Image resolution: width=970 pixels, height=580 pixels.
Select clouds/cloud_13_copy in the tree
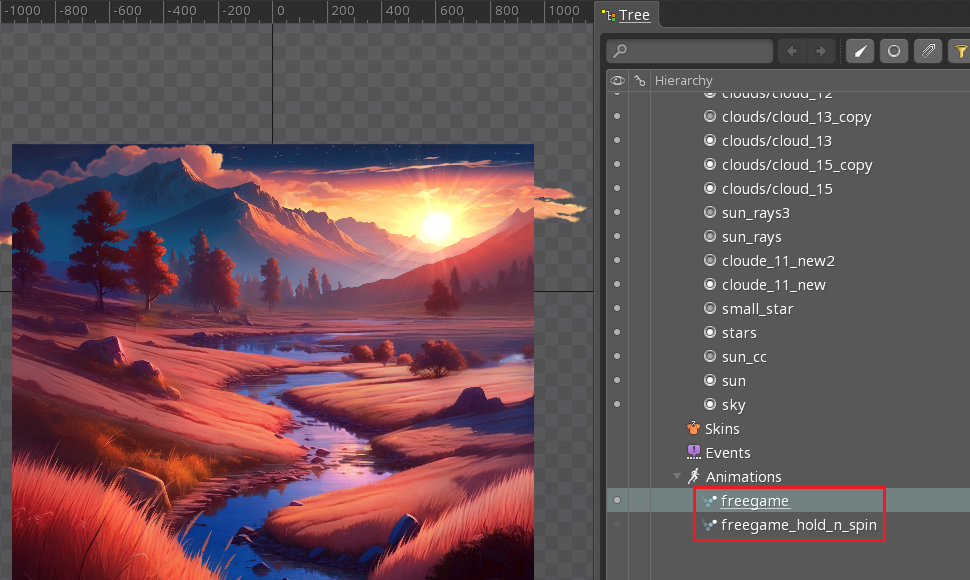[x=796, y=117]
